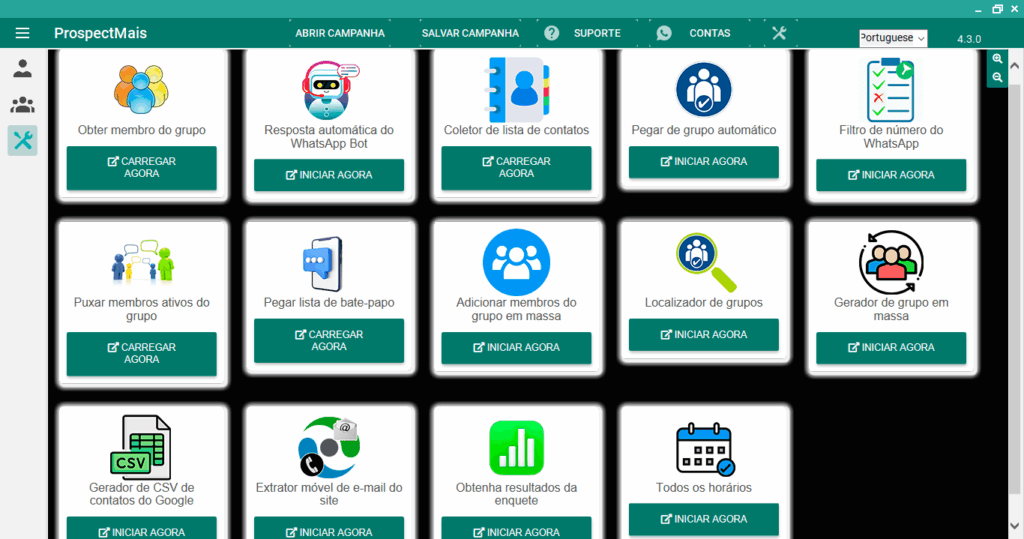Select the tools wrench sidebar icon
The width and height of the screenshot is (1024, 539).
coord(22,141)
